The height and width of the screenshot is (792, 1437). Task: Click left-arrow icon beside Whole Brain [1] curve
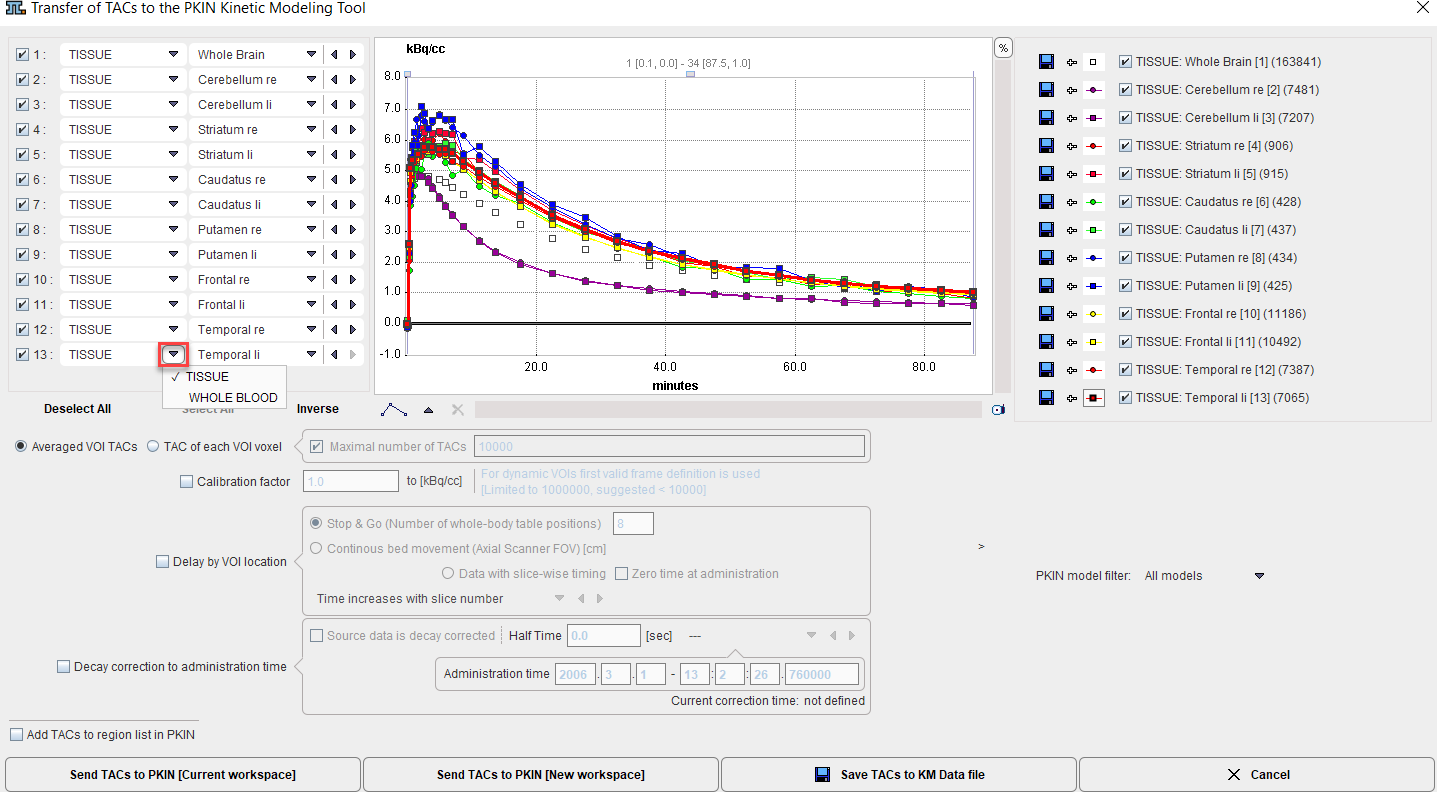(x=1073, y=62)
